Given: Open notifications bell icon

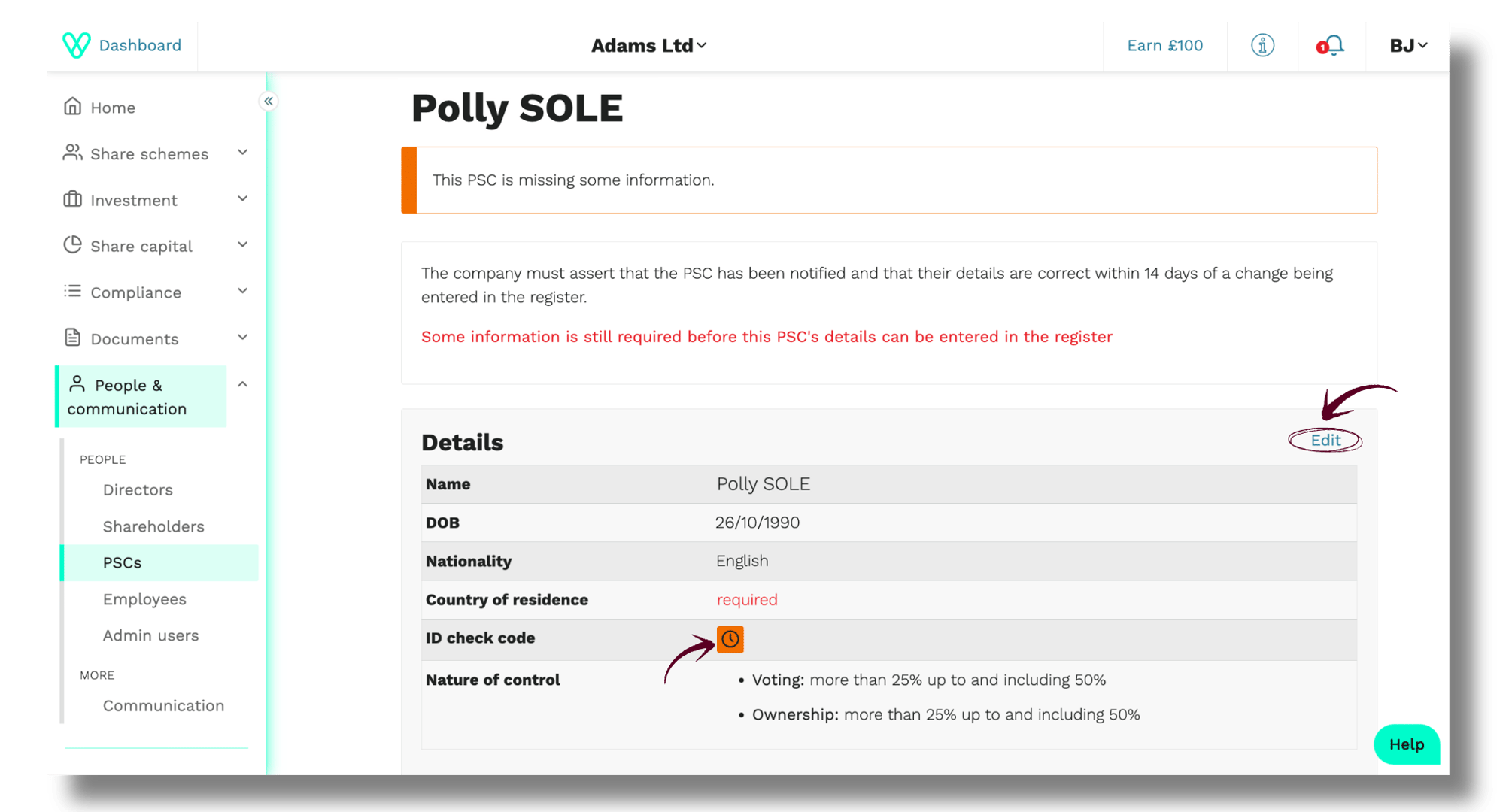Looking at the screenshot, I should [x=1332, y=45].
